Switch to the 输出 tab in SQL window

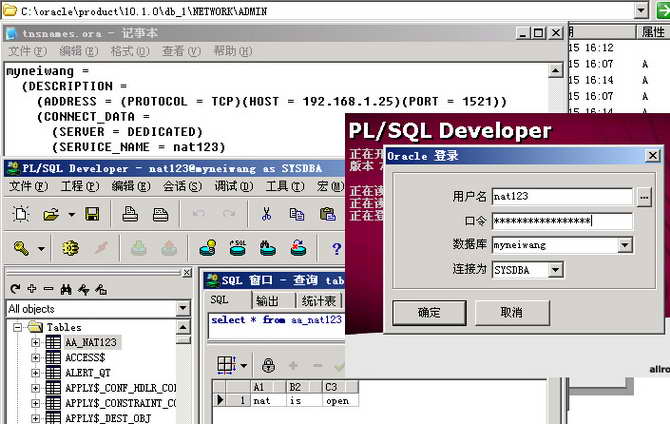click(x=267, y=301)
